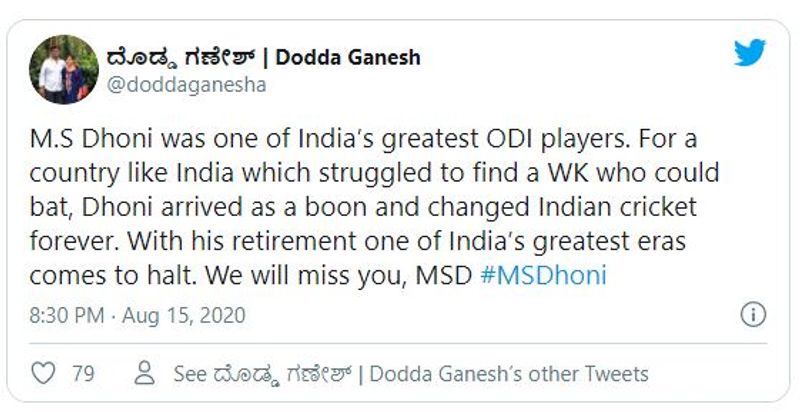Screen dimensions: 800x412
Task: Click tweet line mentioning greatest eras
Action: pos(357,242)
